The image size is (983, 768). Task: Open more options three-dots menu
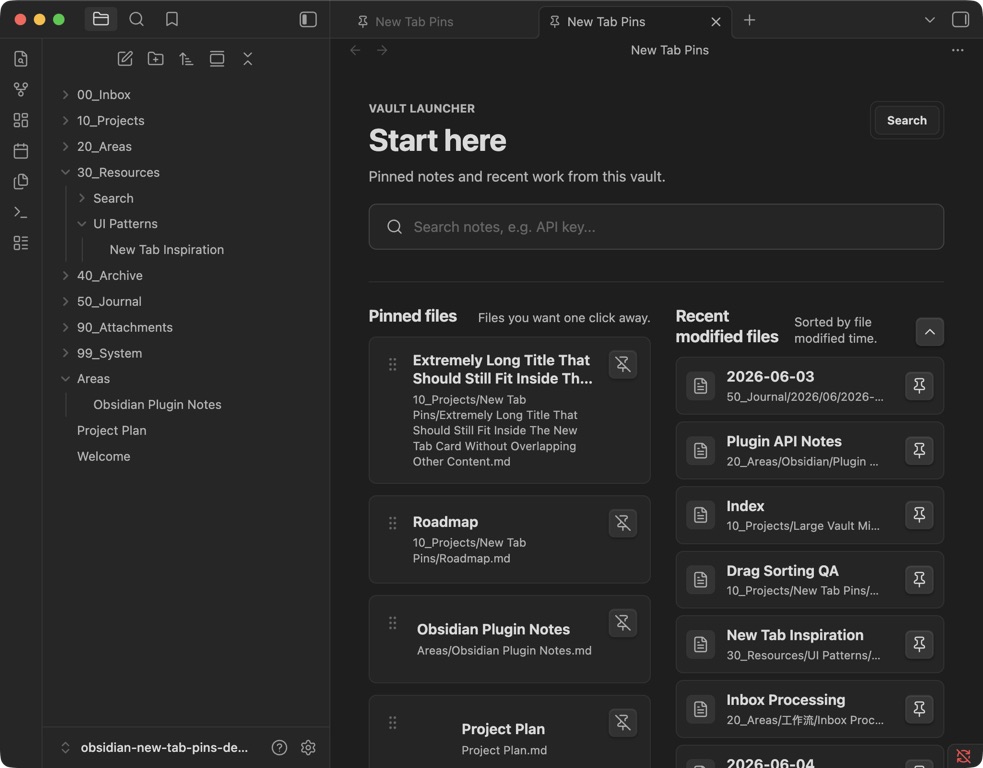point(957,50)
